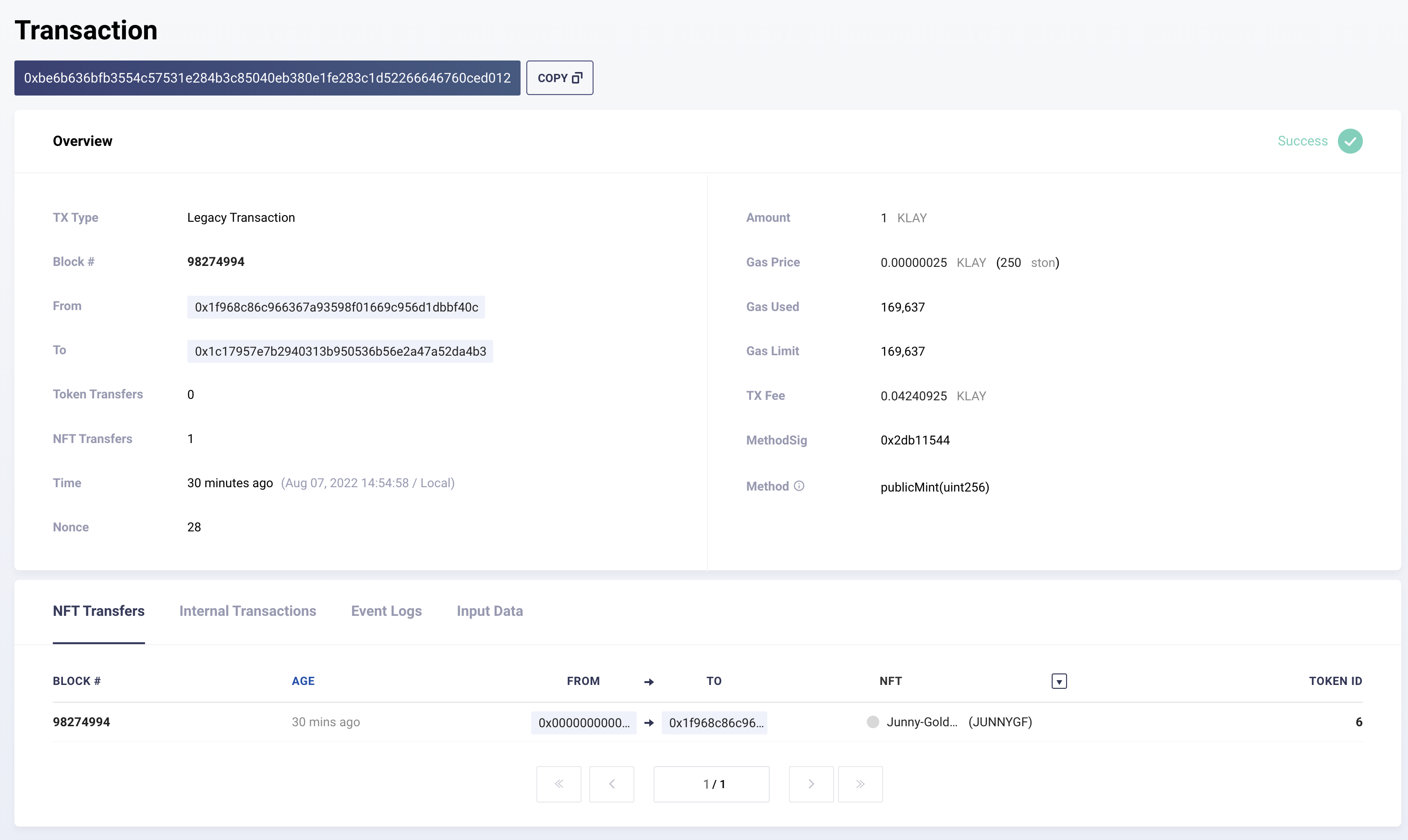Screen dimensions: 1408x840
Task: Open Junny-Gold NFT name link
Action: pos(922,722)
